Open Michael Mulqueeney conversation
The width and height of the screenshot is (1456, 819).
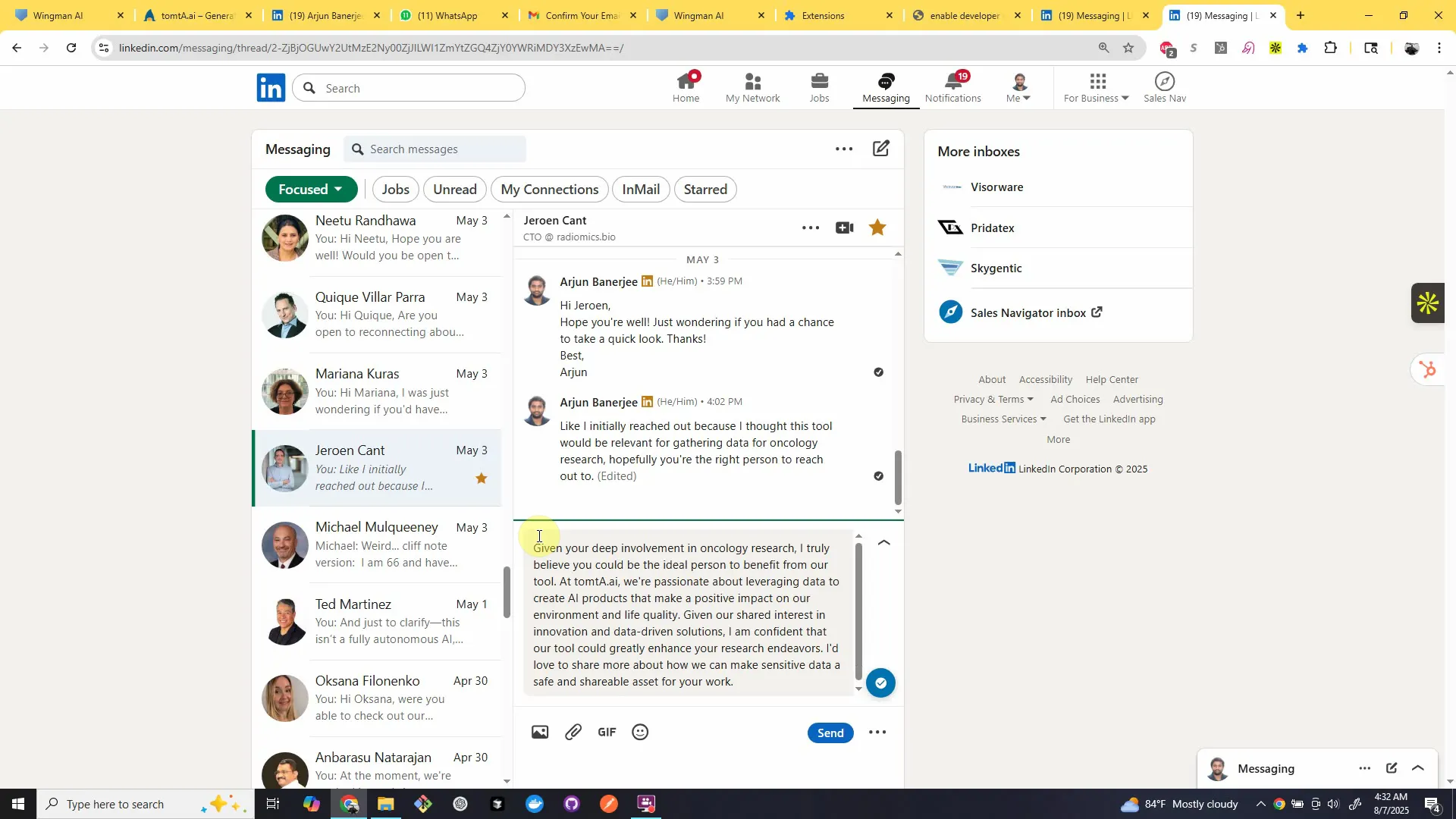tap(377, 545)
